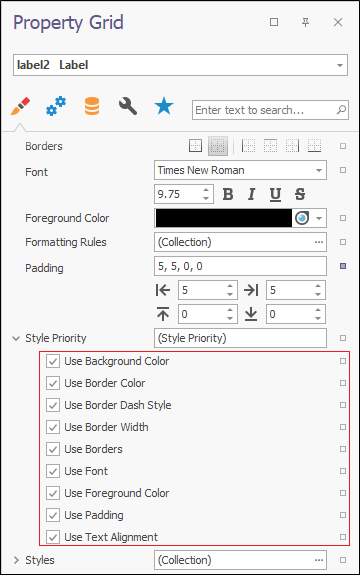Viewport: 360px width, 575px height.
Task: Collapse the Style Priority section
Action: (x=16, y=338)
